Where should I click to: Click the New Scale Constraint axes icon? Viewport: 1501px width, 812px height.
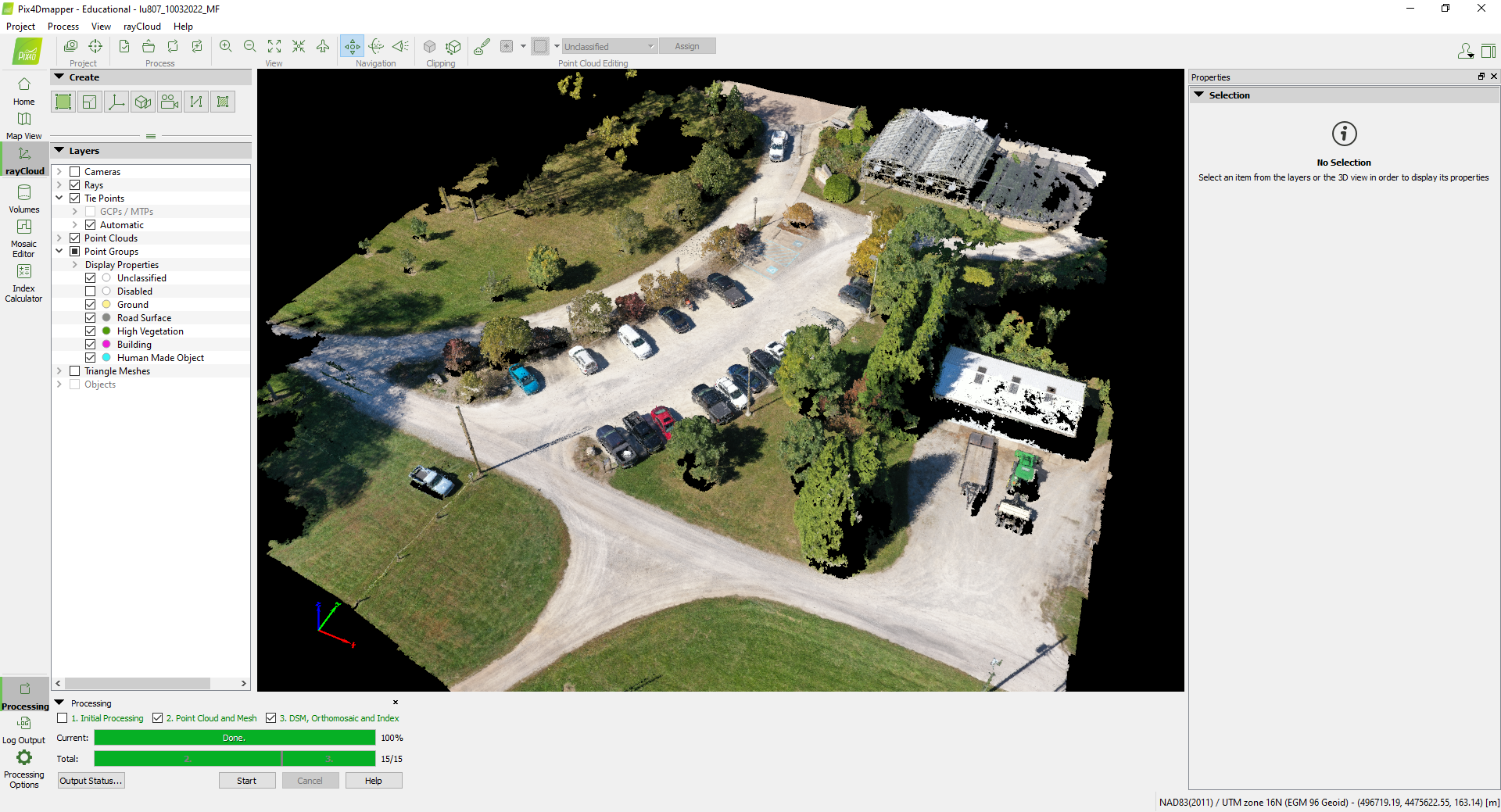[x=116, y=102]
